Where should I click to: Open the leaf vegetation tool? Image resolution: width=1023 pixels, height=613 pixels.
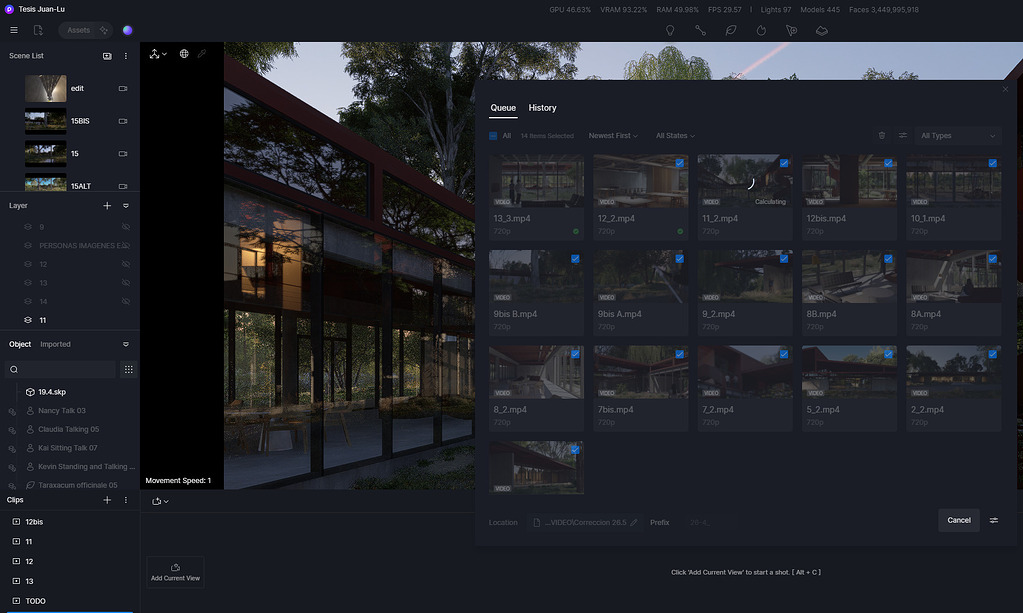coord(731,30)
